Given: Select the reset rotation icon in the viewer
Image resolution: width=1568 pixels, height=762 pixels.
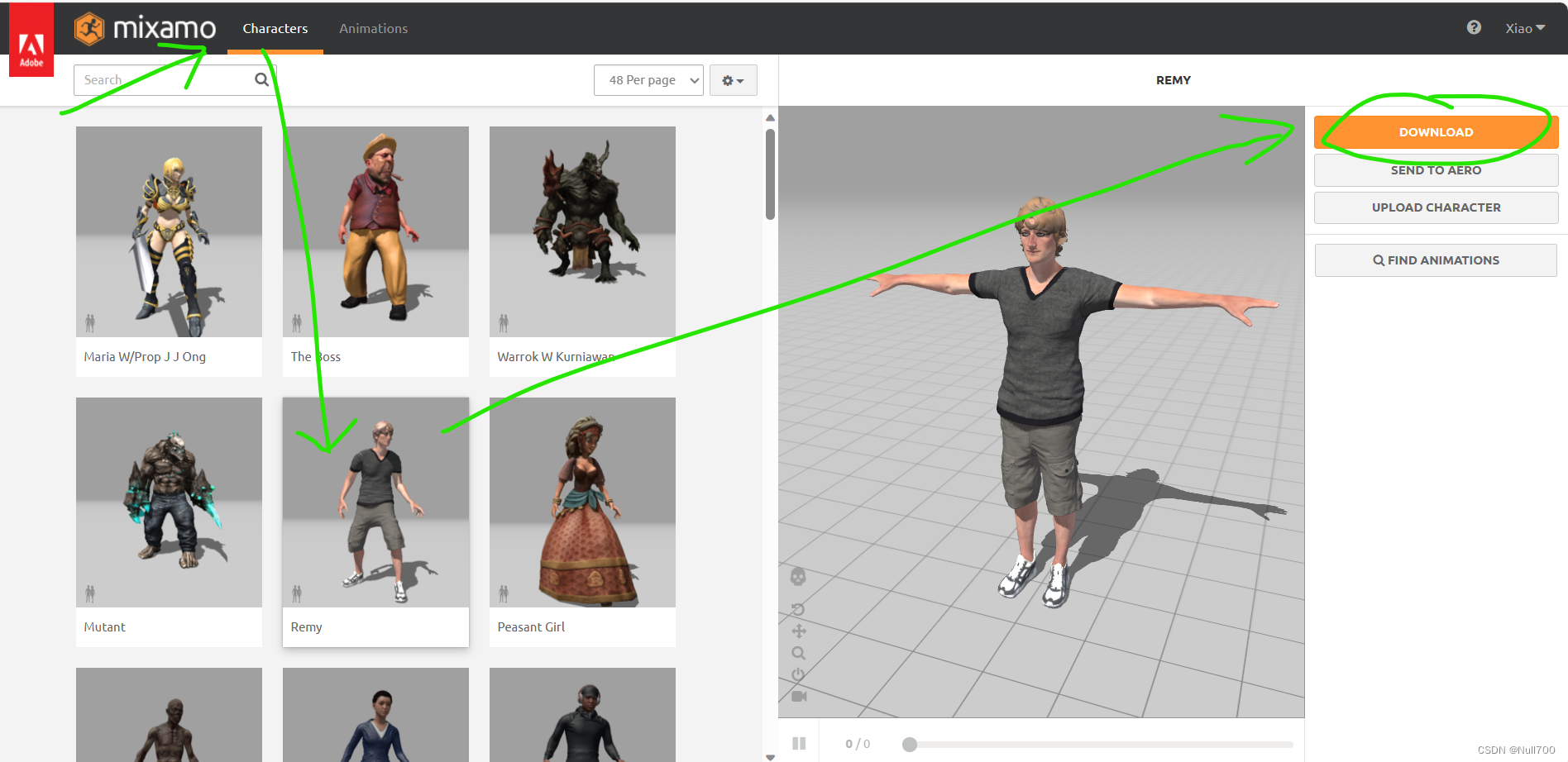Looking at the screenshot, I should tap(798, 610).
